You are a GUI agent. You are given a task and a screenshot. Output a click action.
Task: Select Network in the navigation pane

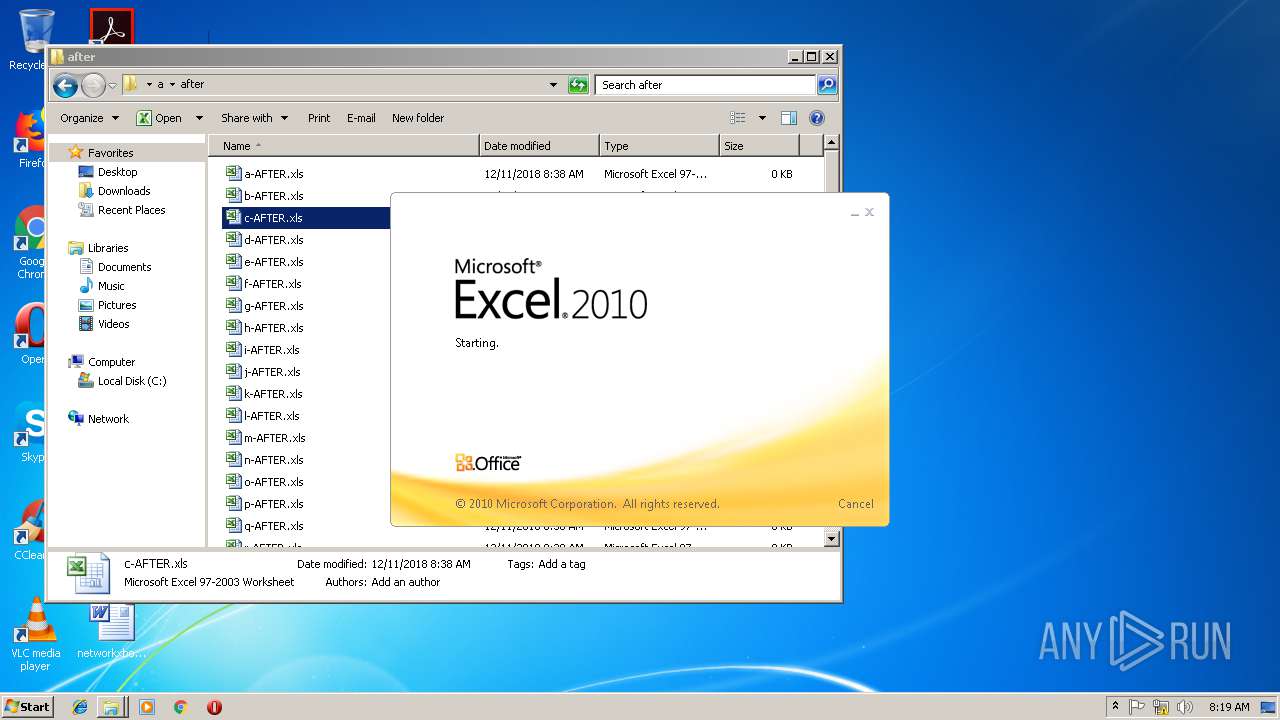pos(108,419)
